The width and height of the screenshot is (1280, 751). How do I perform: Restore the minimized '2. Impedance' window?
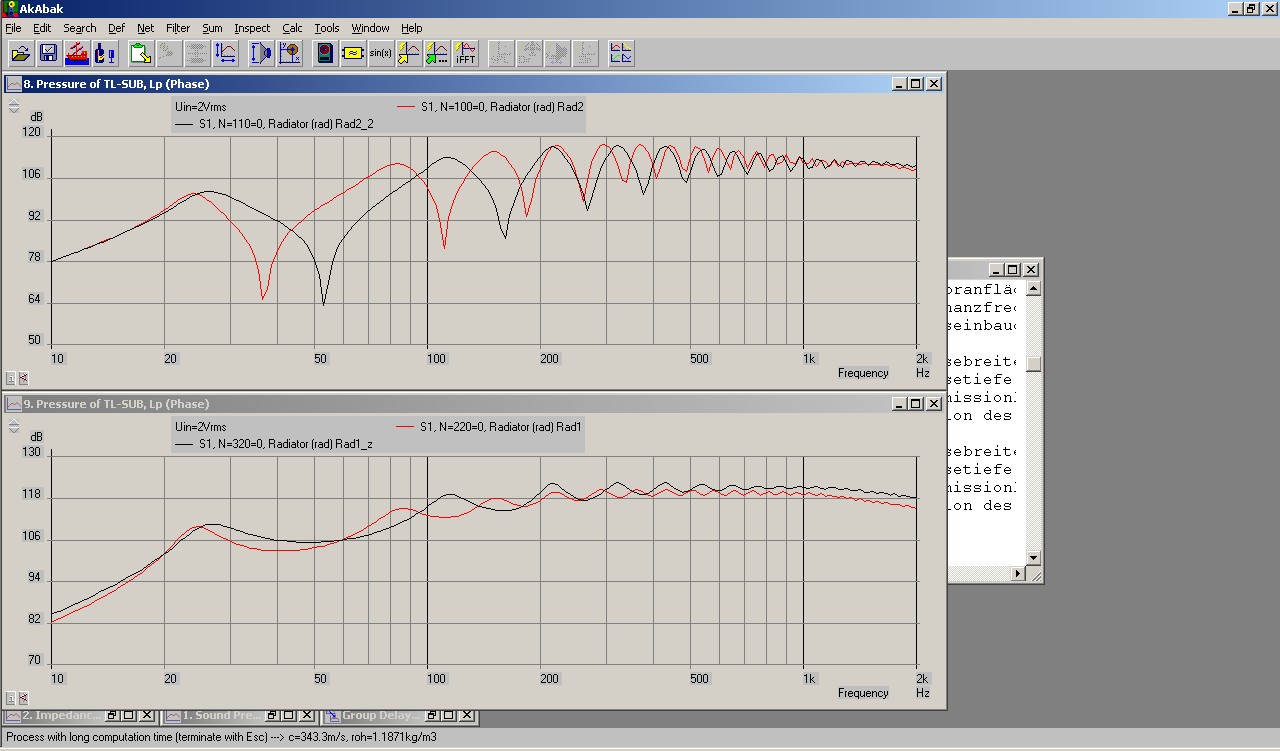(x=112, y=716)
